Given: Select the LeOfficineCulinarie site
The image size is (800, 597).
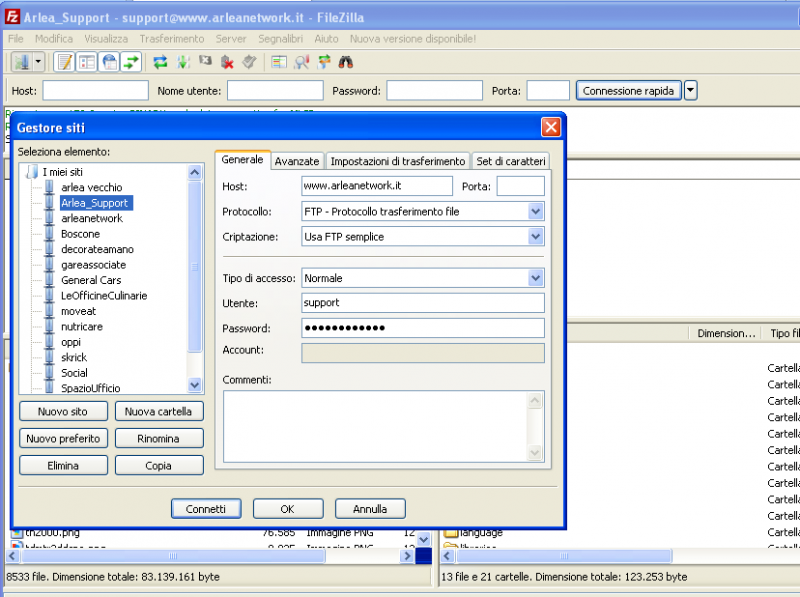Looking at the screenshot, I should click(x=104, y=295).
